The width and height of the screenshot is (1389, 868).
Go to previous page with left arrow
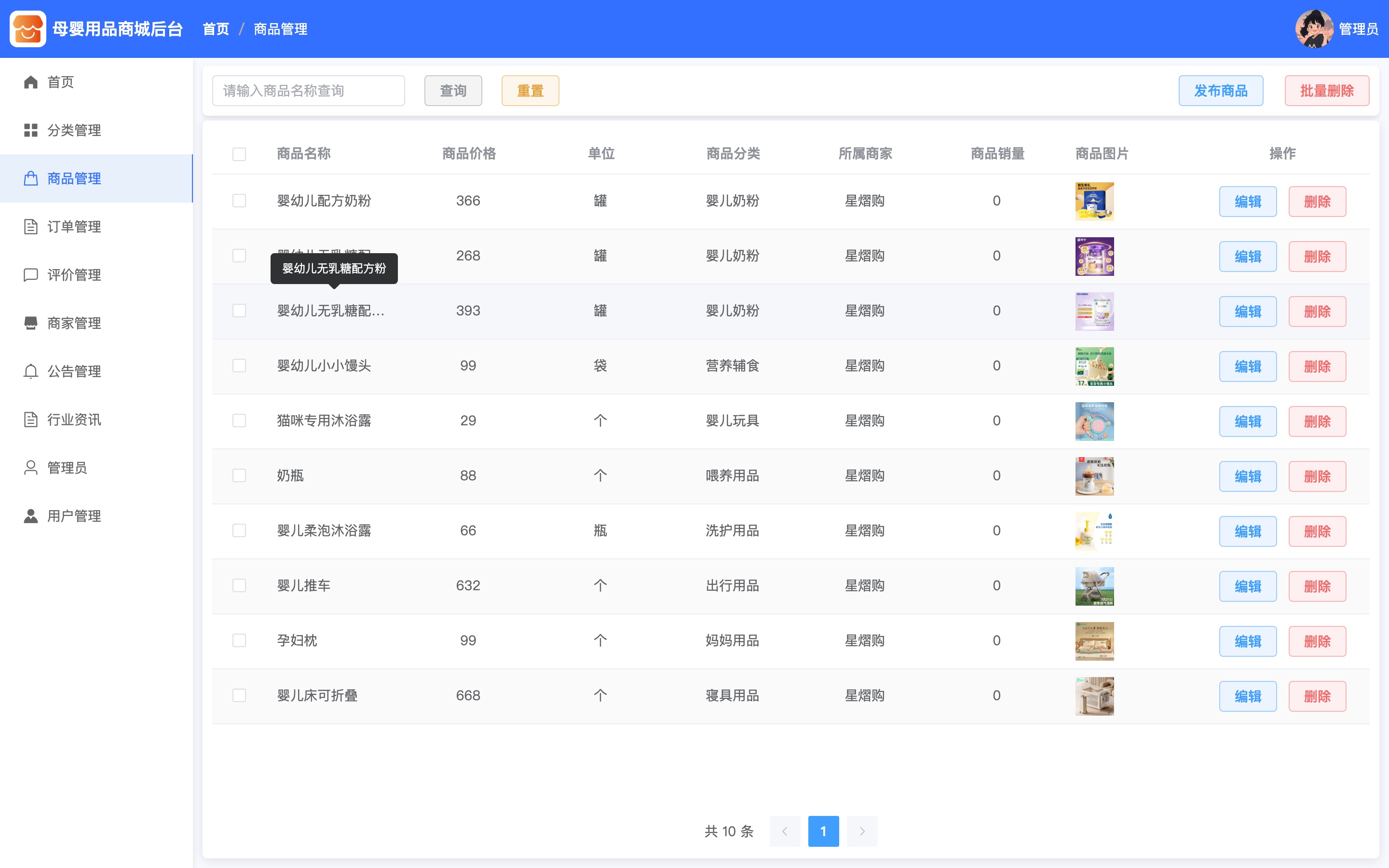[785, 831]
